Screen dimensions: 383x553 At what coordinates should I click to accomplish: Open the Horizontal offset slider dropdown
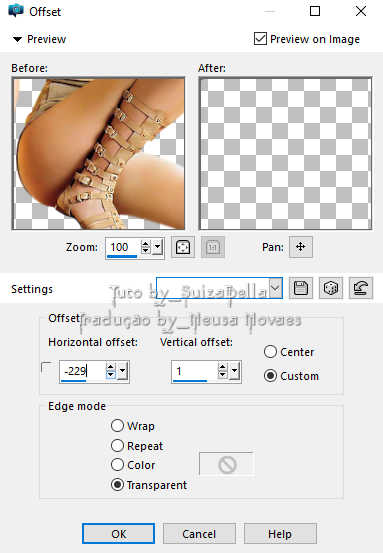(x=122, y=371)
